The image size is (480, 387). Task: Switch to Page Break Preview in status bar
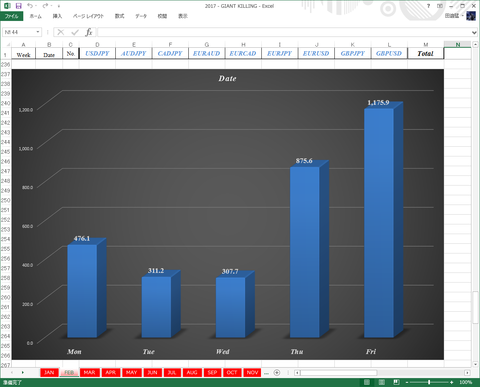point(396,382)
